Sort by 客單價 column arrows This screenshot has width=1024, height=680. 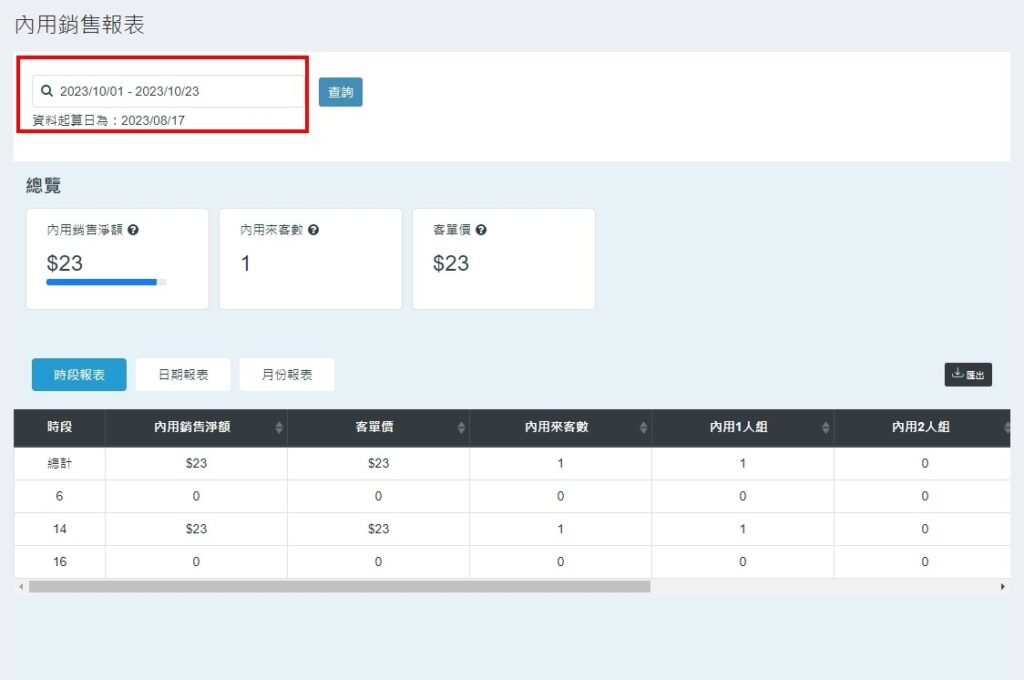(461, 428)
